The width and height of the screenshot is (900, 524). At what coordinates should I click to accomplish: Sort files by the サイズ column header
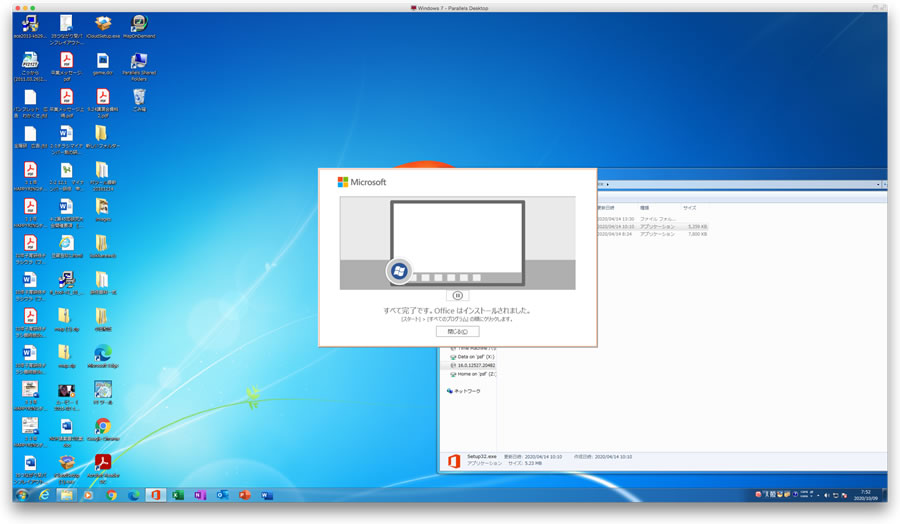click(x=690, y=207)
